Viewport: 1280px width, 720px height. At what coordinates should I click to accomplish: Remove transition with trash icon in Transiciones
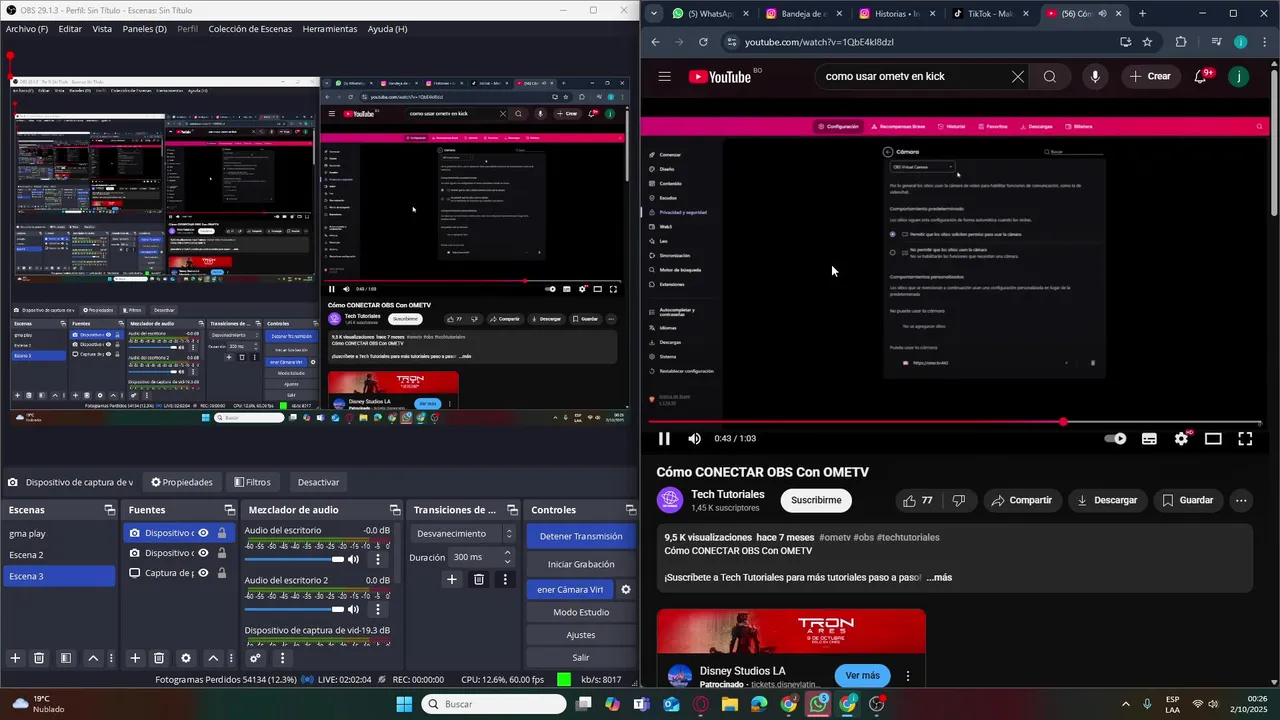click(478, 579)
